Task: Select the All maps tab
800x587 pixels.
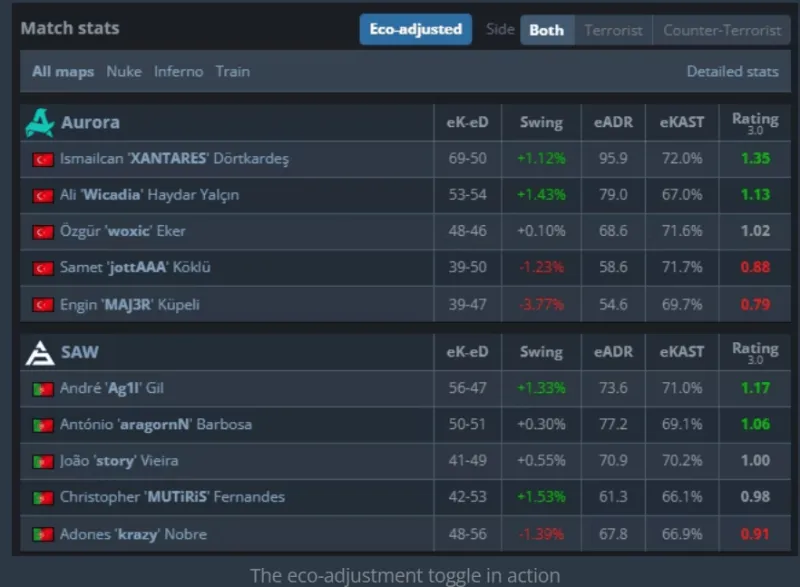Action: tap(62, 72)
